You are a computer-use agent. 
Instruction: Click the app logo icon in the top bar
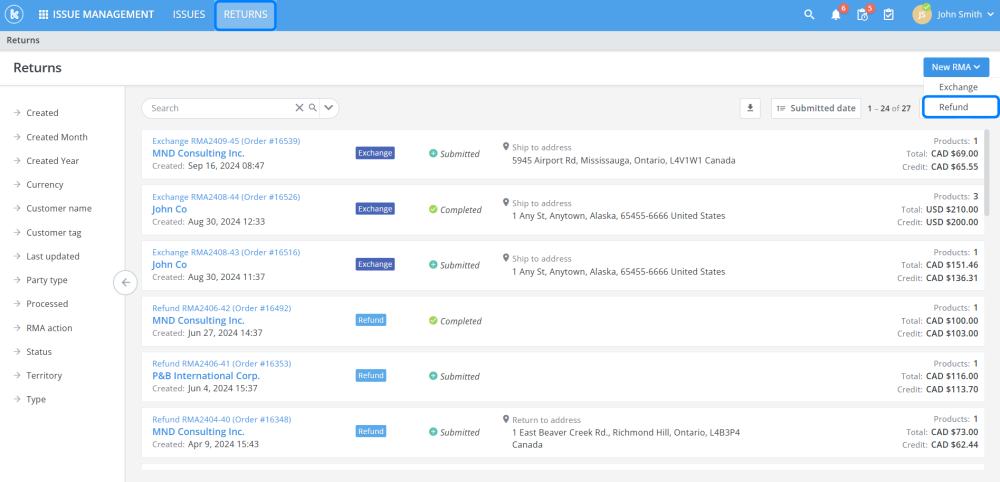pyautogui.click(x=13, y=15)
